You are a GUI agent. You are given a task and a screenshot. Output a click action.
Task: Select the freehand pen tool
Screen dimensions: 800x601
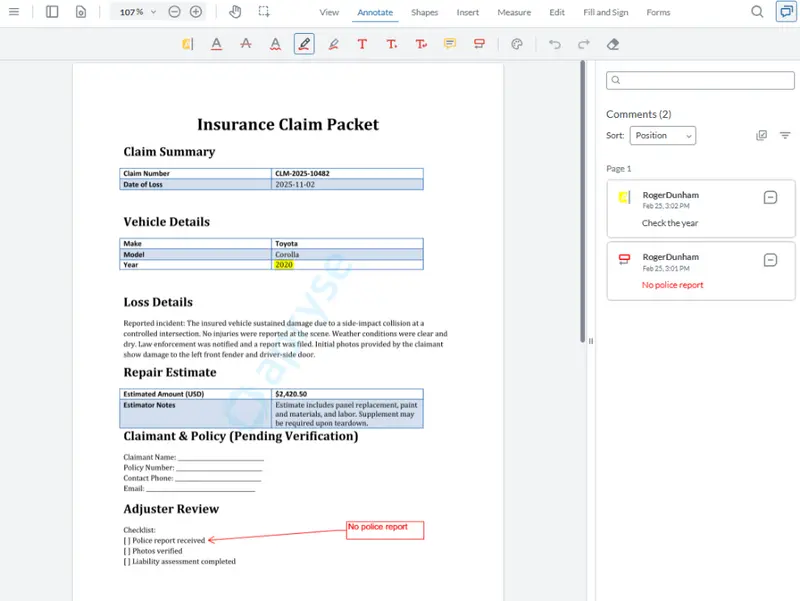click(304, 44)
